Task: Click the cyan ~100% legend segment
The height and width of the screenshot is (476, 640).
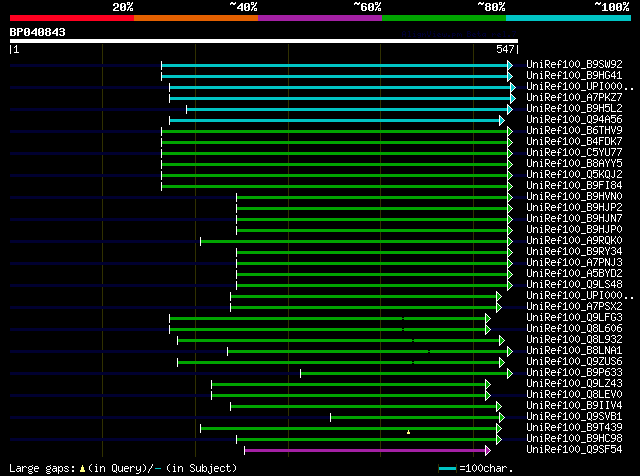Action: click(569, 18)
